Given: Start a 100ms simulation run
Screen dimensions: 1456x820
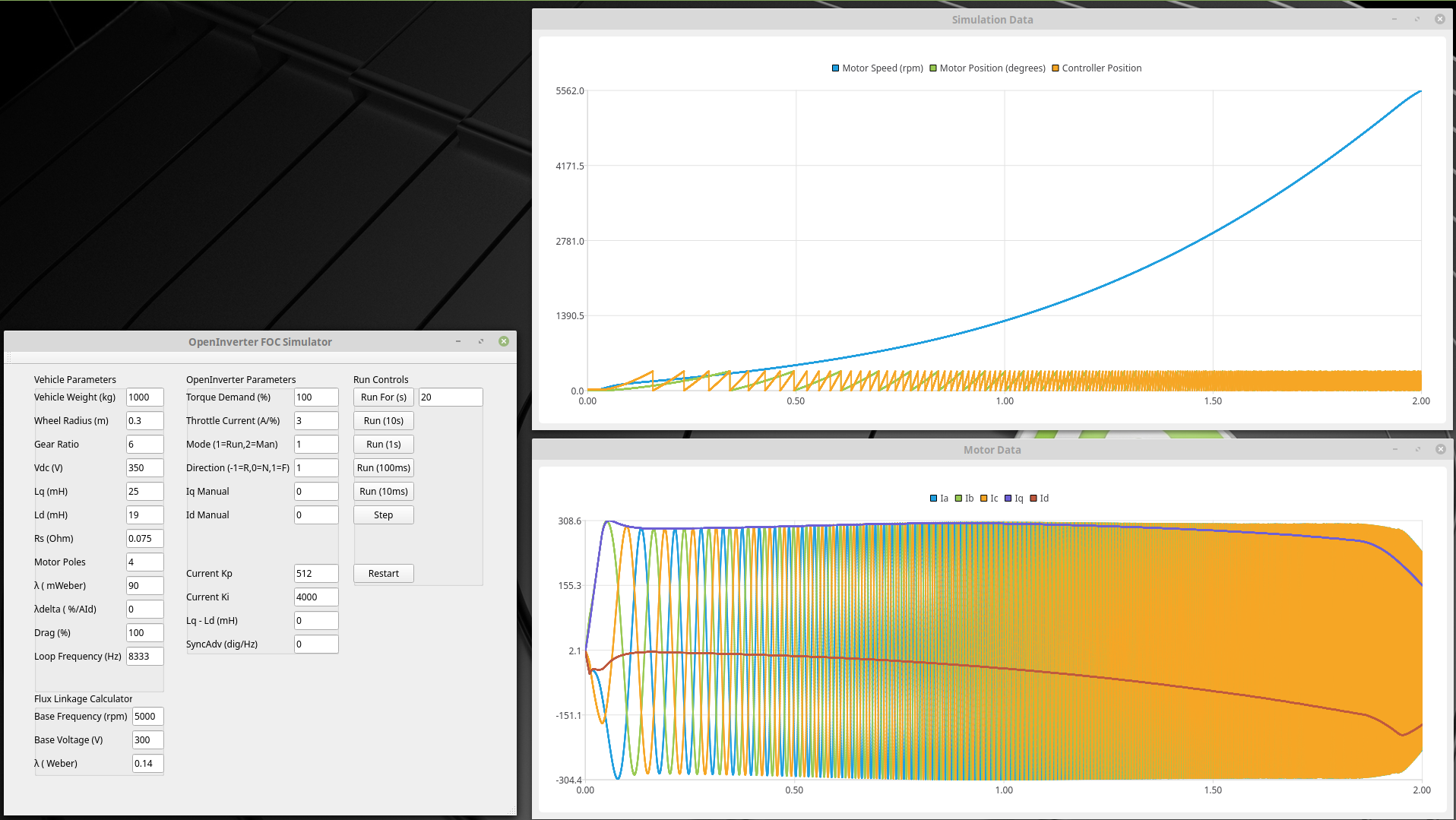Looking at the screenshot, I should [x=383, y=468].
